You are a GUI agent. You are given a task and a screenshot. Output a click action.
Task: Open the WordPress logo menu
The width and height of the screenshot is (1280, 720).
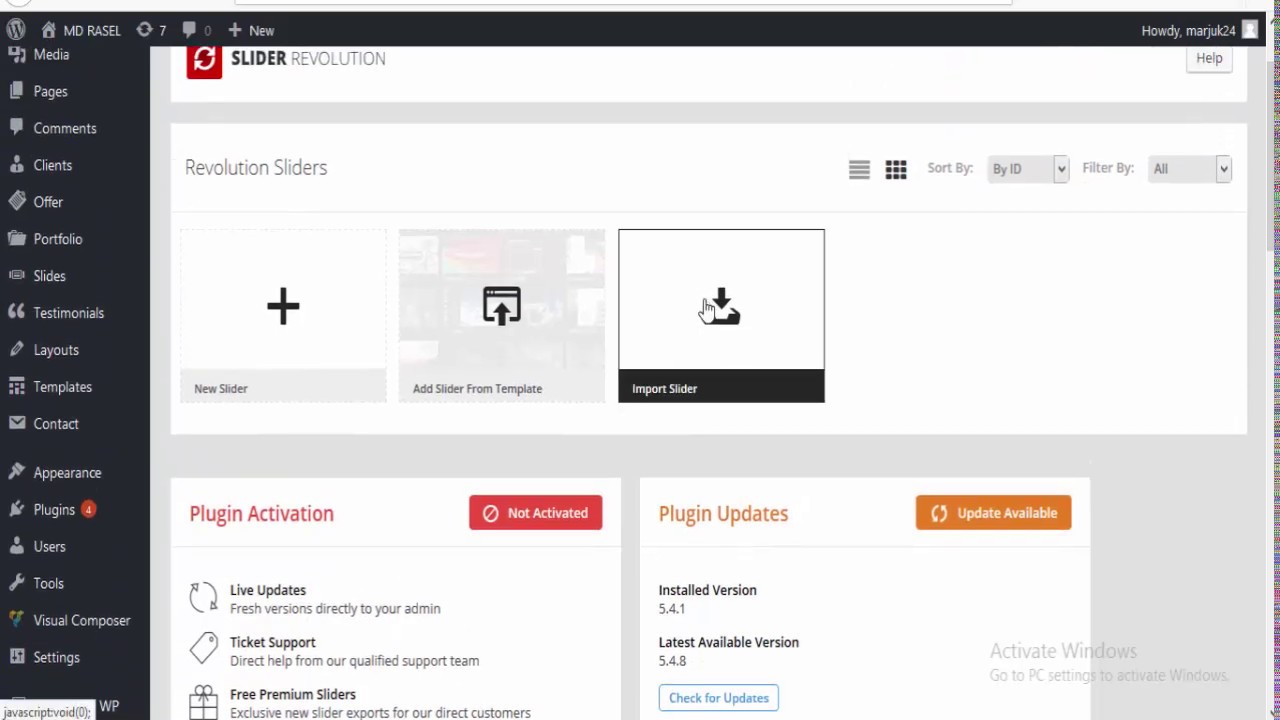pos(17,30)
